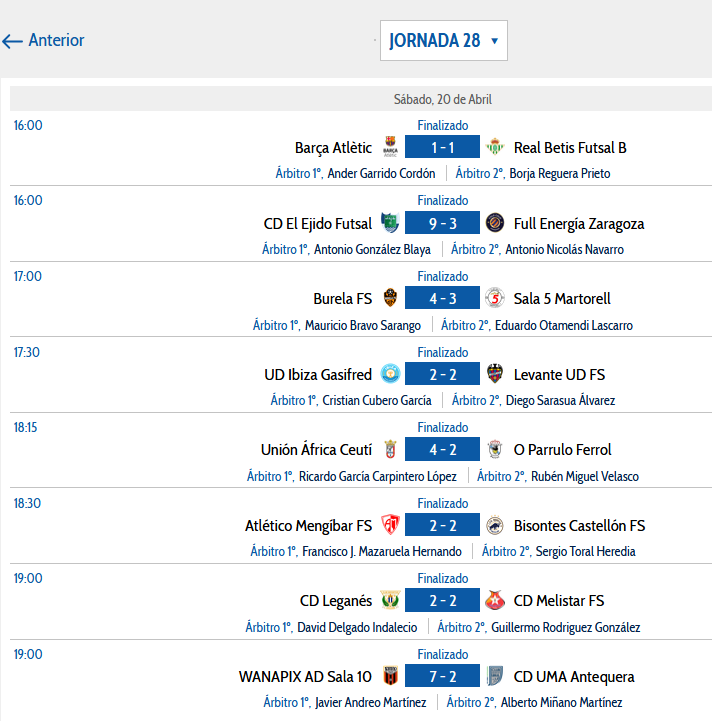The height and width of the screenshot is (721, 712).
Task: Click the Unión África Ceutí team name
Action: [316, 450]
